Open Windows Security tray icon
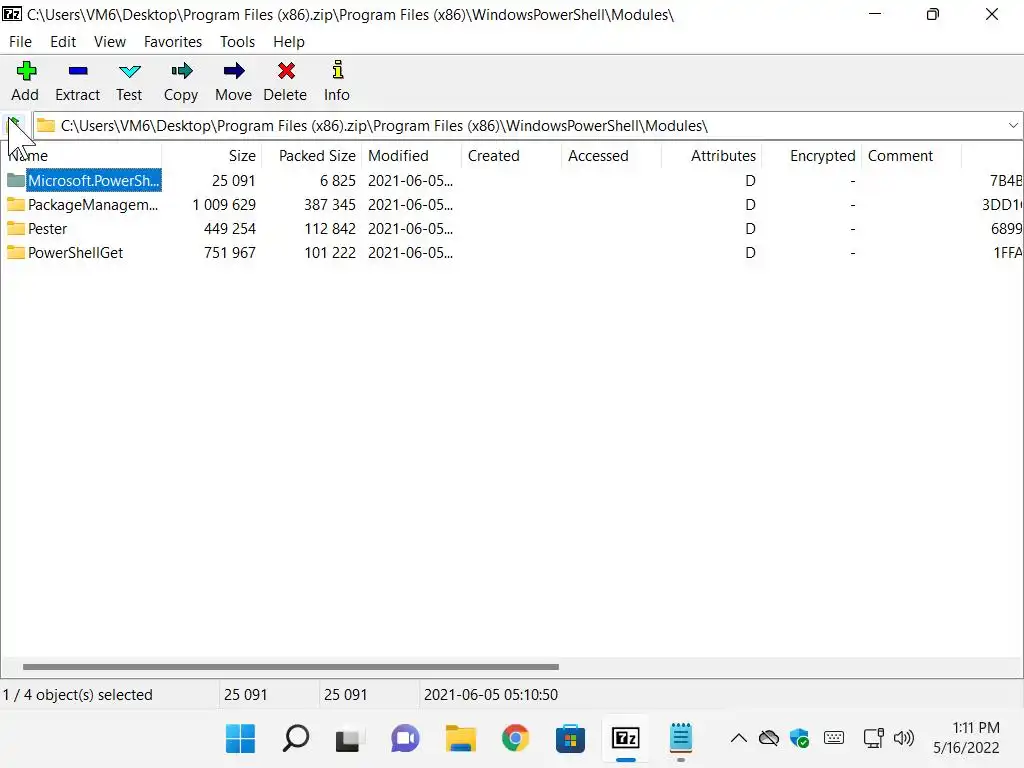The width and height of the screenshot is (1024, 768). point(799,739)
